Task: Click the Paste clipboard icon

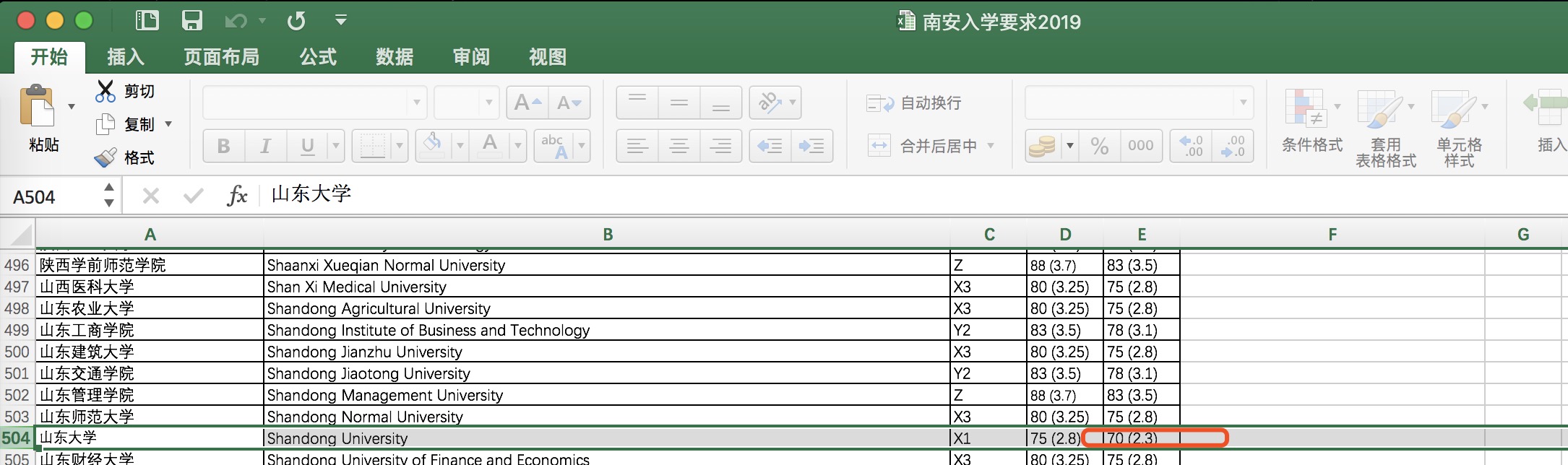Action: [x=38, y=108]
